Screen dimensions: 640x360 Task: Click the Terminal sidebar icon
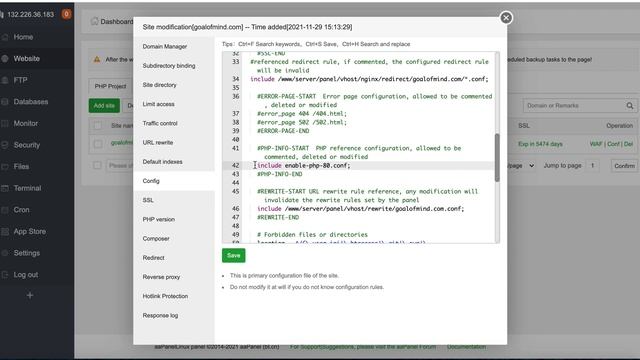click(x=5, y=188)
